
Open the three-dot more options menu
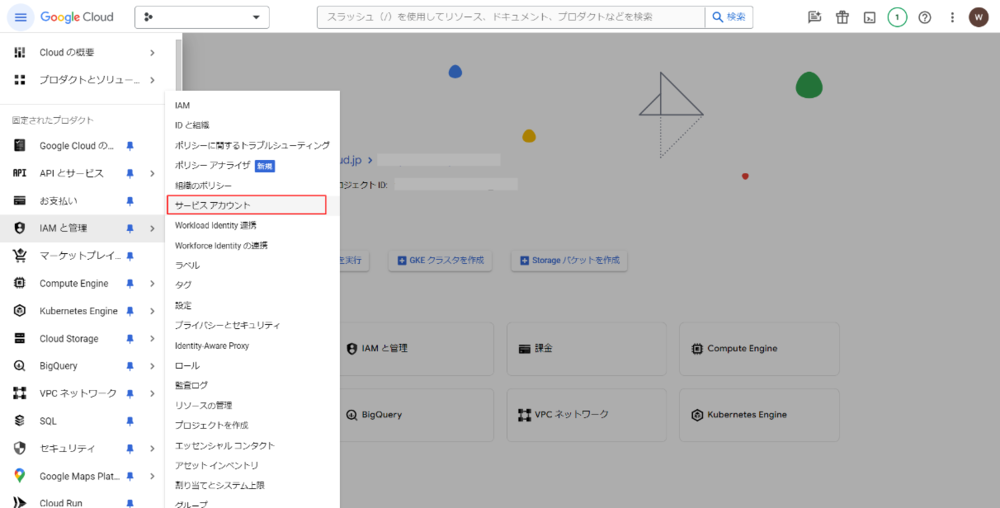(x=951, y=17)
